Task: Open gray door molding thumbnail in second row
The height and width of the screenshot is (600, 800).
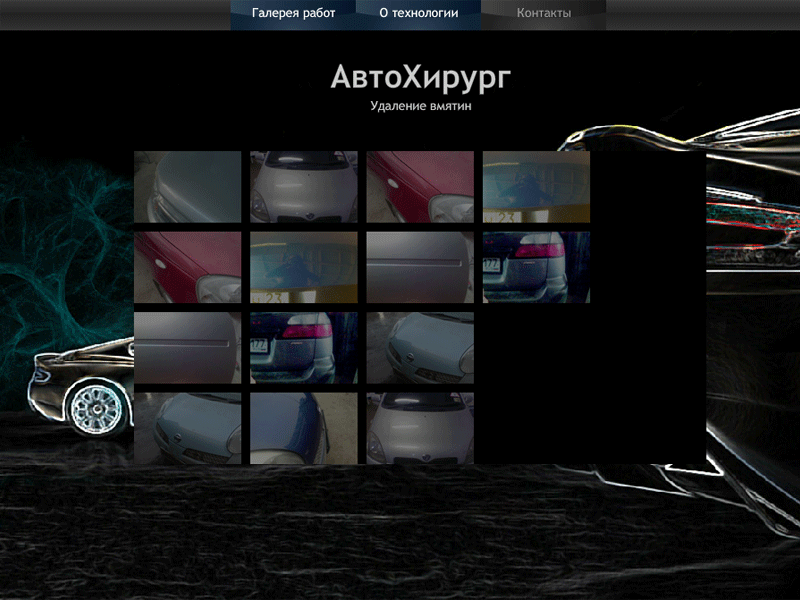Action: (420, 267)
